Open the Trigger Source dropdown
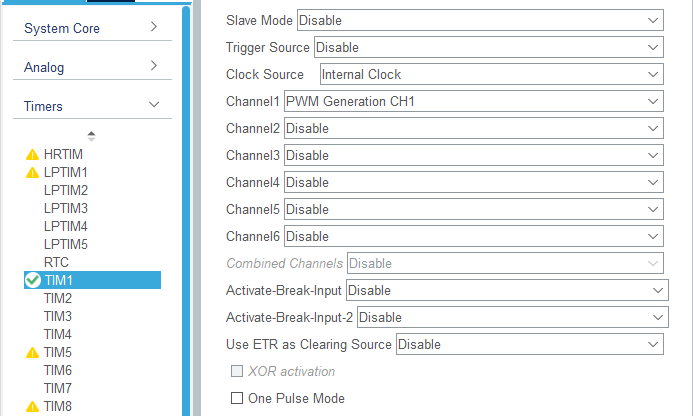 [488, 47]
